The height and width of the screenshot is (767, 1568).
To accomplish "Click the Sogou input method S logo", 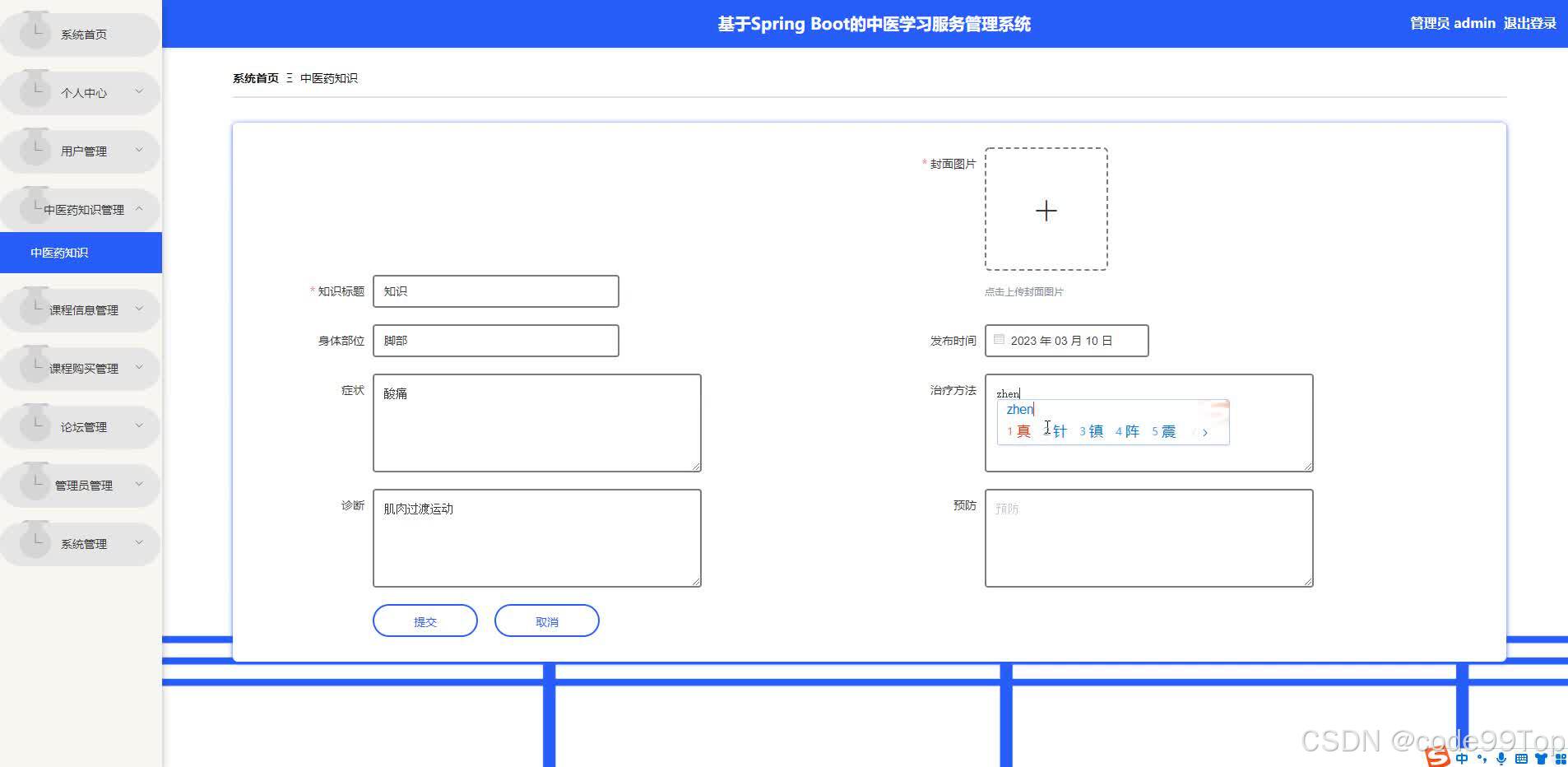I will pos(1437,757).
